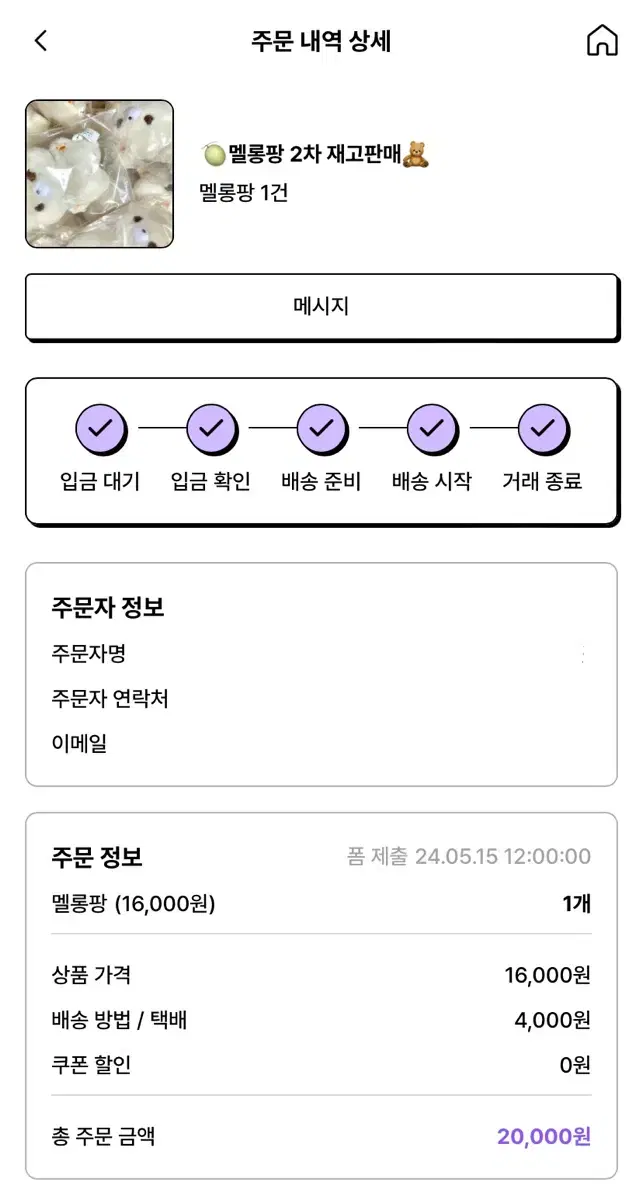The width and height of the screenshot is (643, 1200).
Task: Tap the 폼 제출 24.05.15 timestamp
Action: [469, 856]
